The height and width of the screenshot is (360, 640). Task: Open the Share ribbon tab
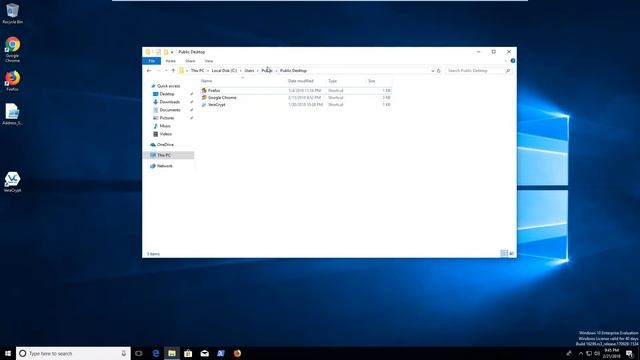pos(190,61)
